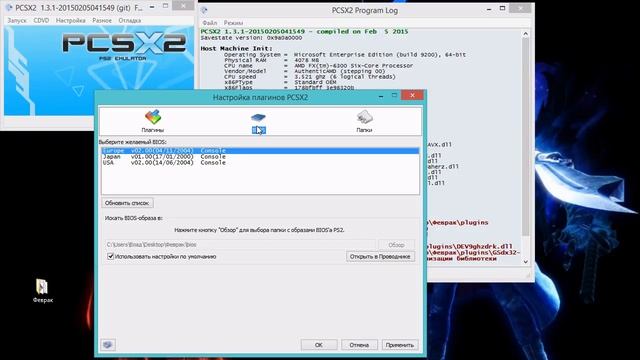Click the Отмена button
The height and width of the screenshot is (360, 640).
tap(359, 345)
